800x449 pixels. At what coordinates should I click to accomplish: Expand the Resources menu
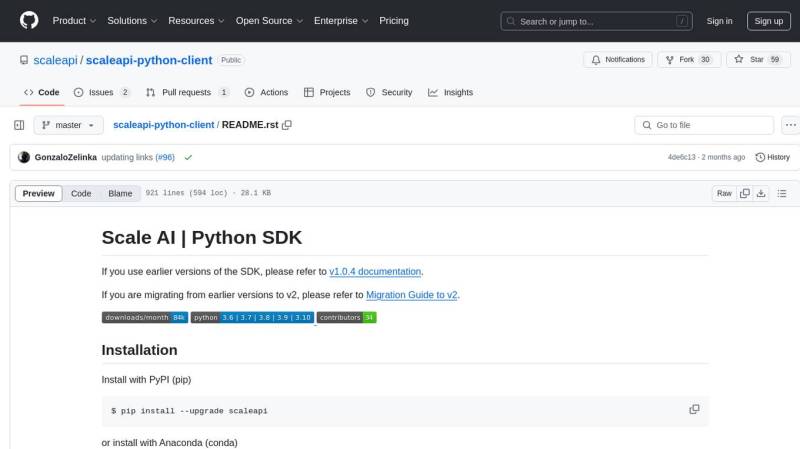click(x=196, y=21)
